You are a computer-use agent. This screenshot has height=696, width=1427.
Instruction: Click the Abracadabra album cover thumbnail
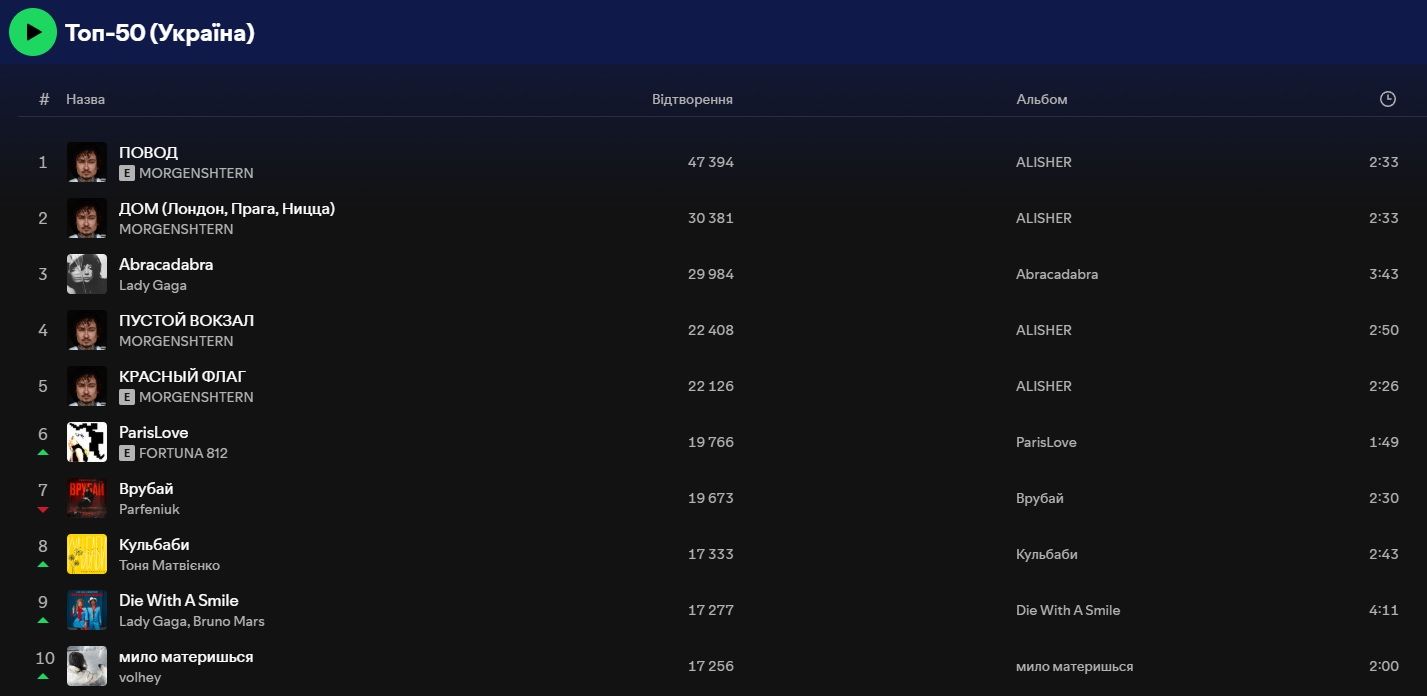click(87, 274)
